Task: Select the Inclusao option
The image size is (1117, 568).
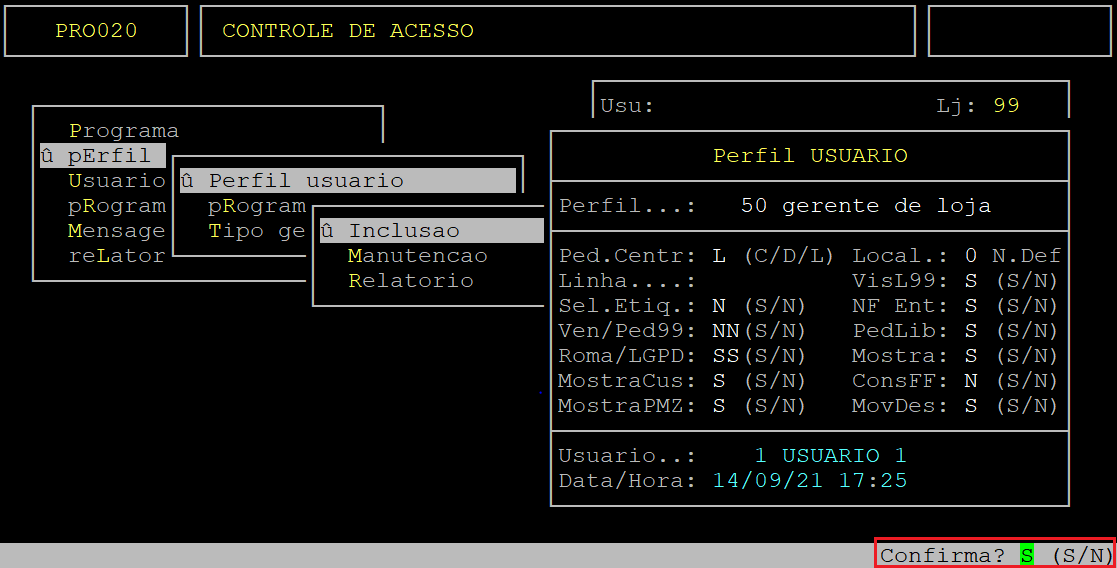Action: pos(403,231)
